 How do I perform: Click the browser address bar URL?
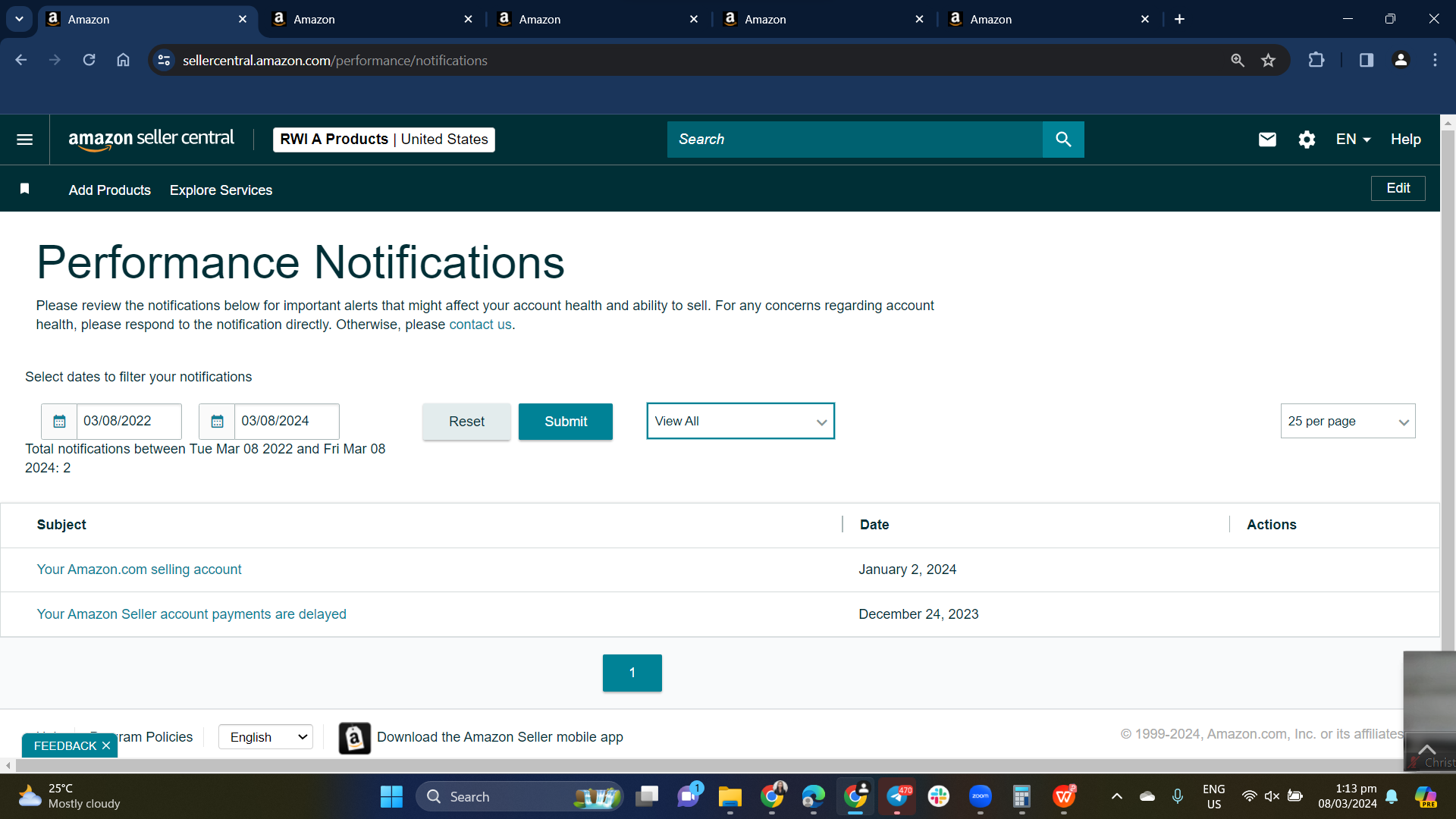[334, 61]
